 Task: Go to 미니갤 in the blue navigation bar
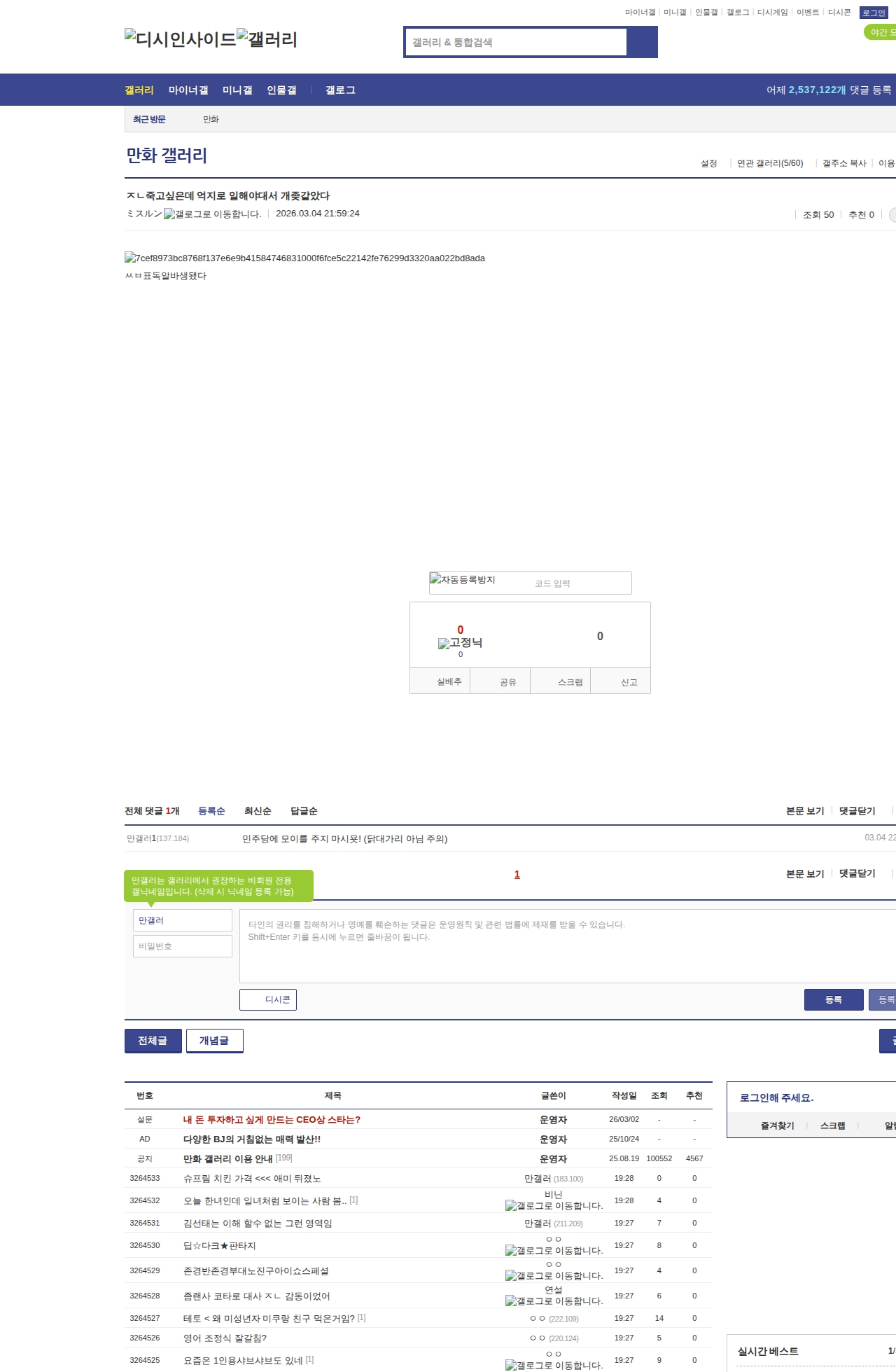[237, 90]
